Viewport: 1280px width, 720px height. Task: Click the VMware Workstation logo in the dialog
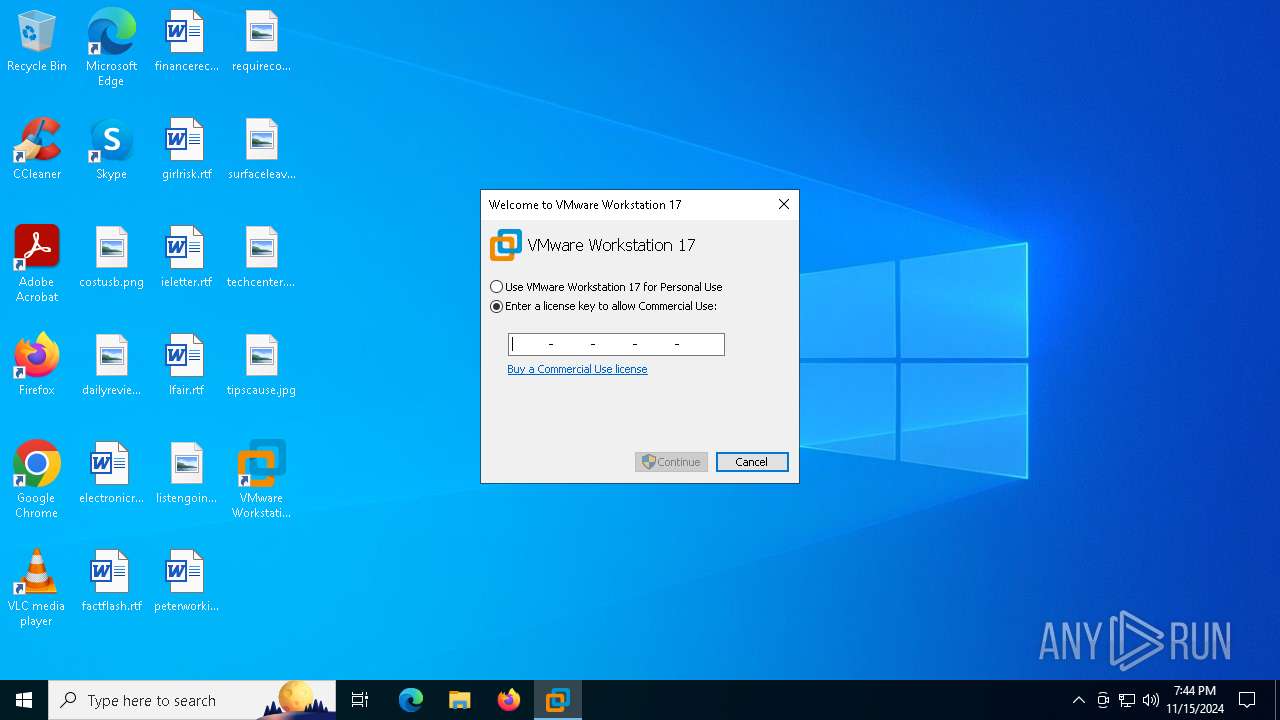pyautogui.click(x=505, y=245)
